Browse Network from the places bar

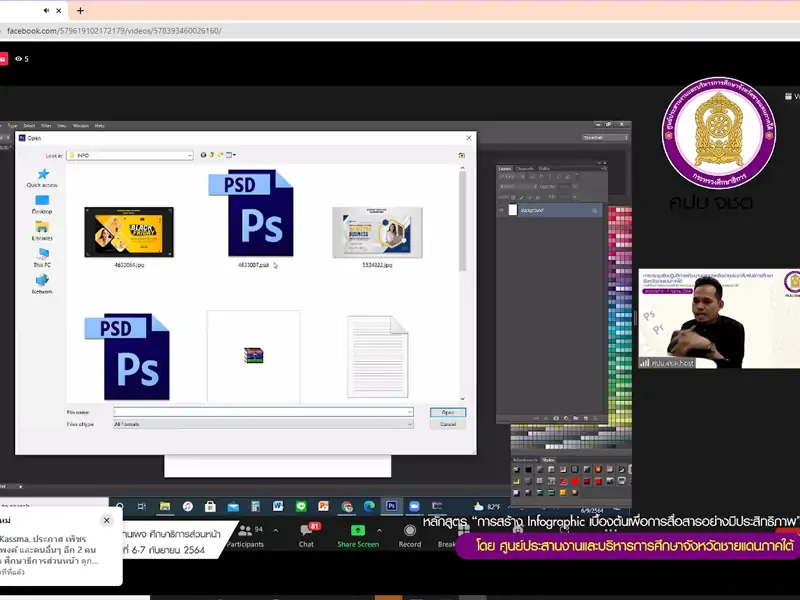(x=42, y=285)
